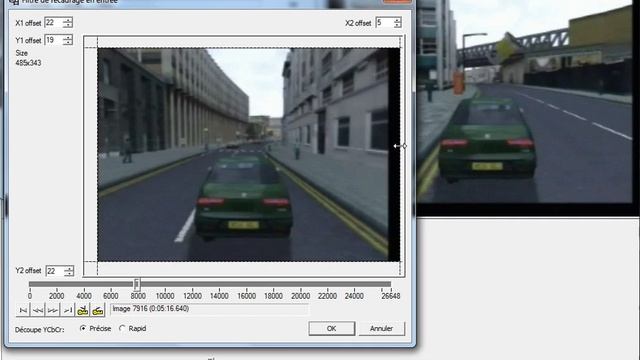Confirm the crop with OK
Screen dimensions: 640x360
point(331,329)
